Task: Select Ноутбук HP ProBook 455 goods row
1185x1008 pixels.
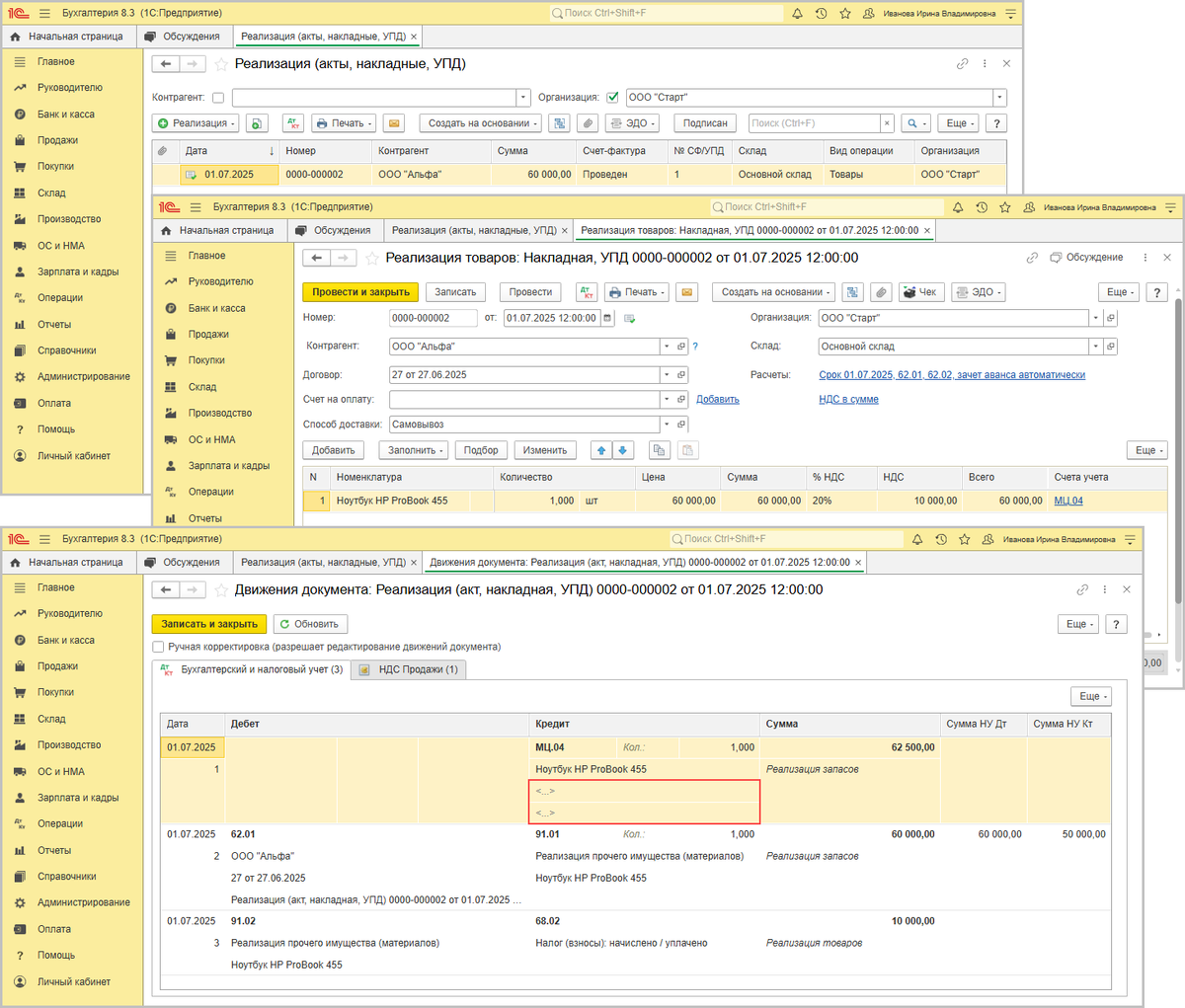Action: click(735, 501)
